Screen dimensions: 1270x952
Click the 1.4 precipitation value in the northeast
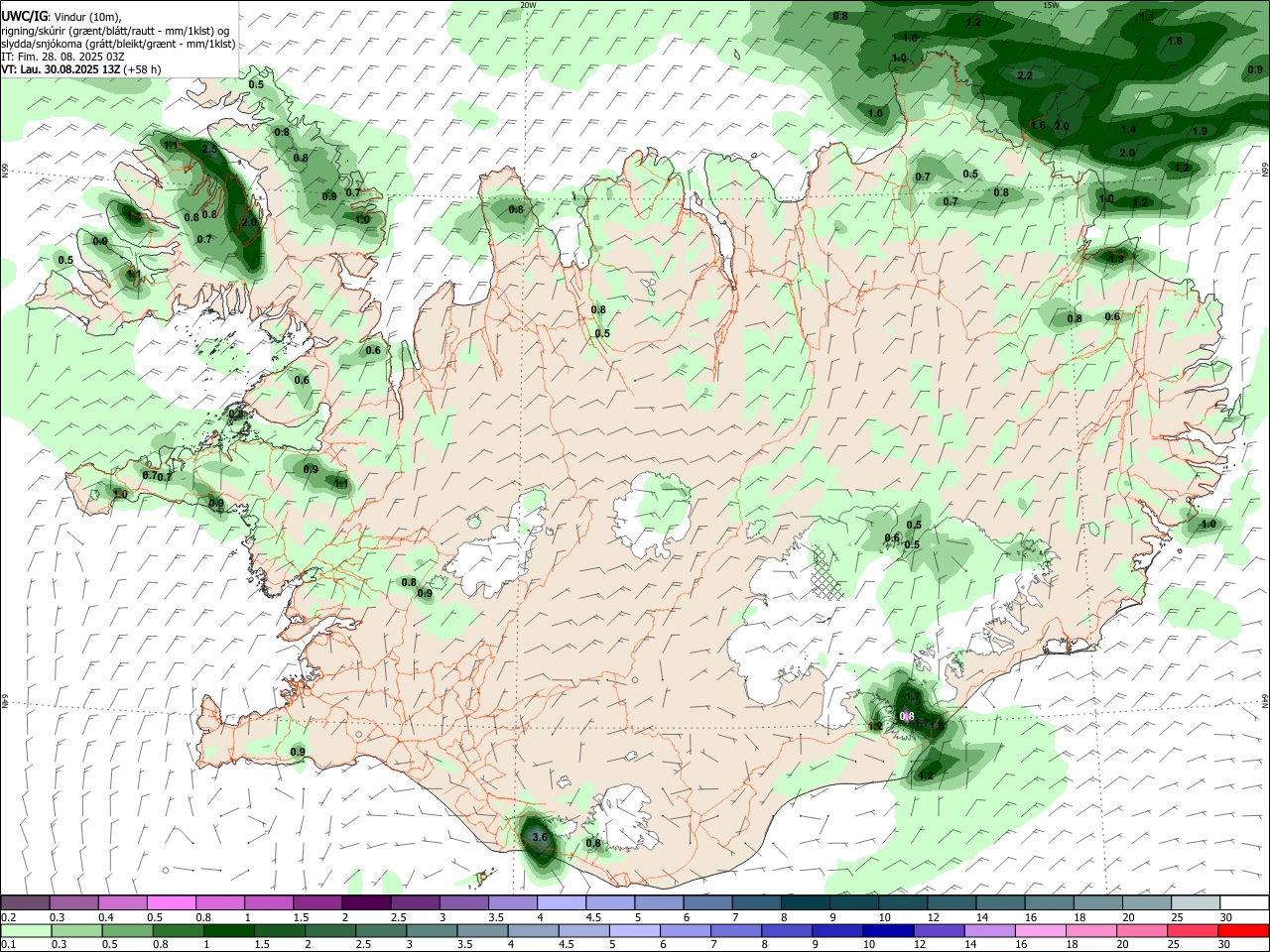(1128, 130)
